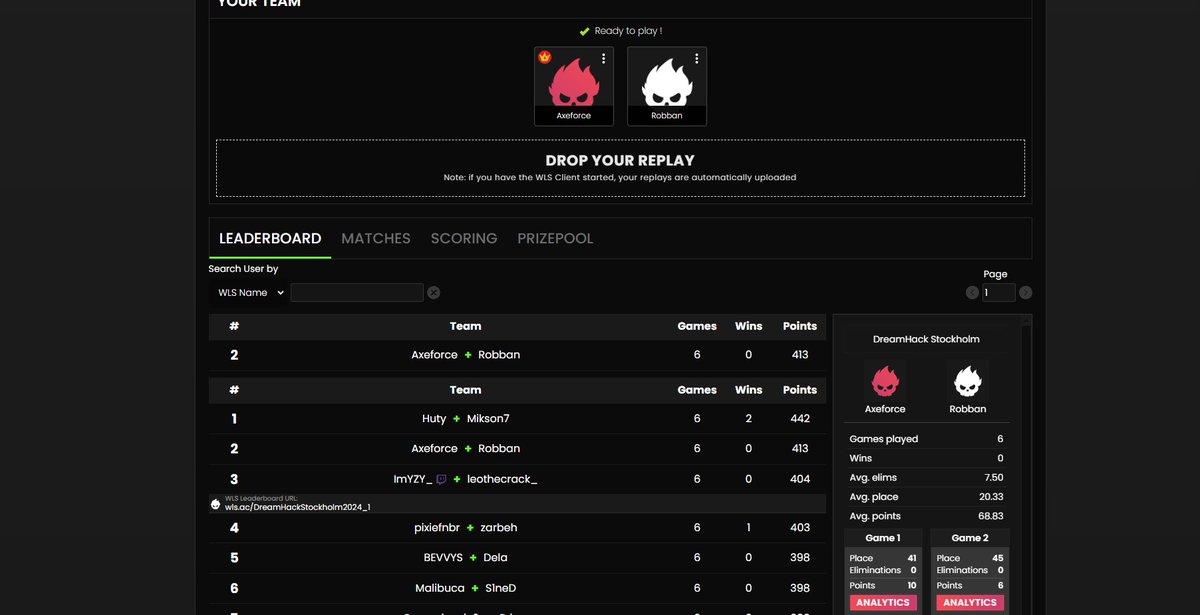
Task: Select the BEVVYS + Dela row
Action: (518, 558)
